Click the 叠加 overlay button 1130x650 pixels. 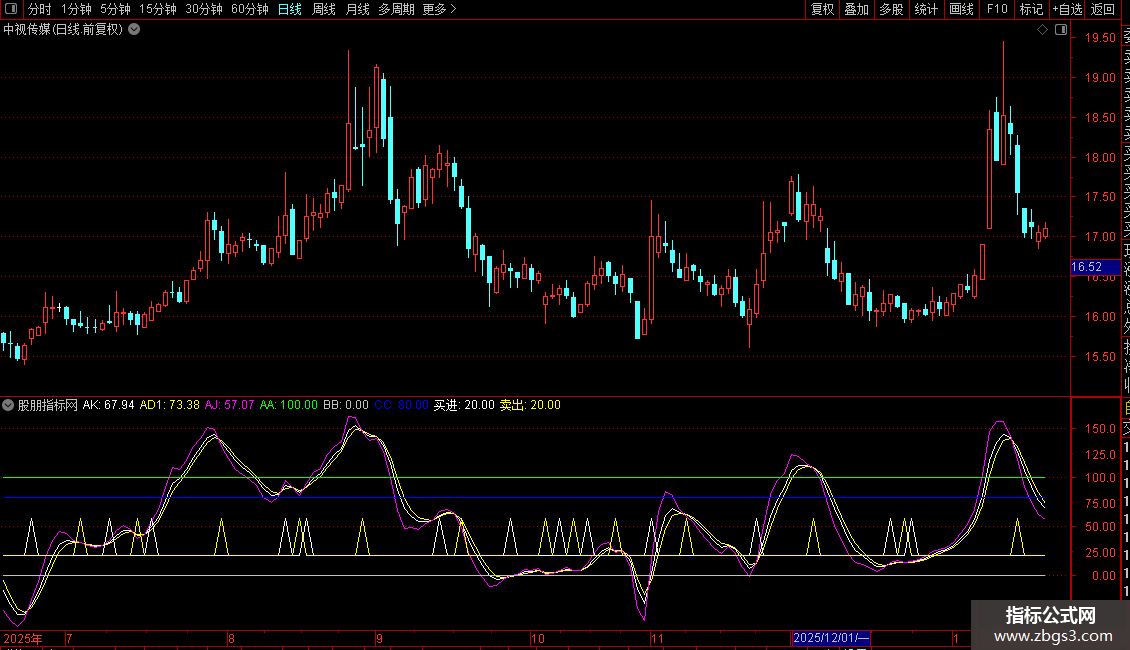pos(856,9)
